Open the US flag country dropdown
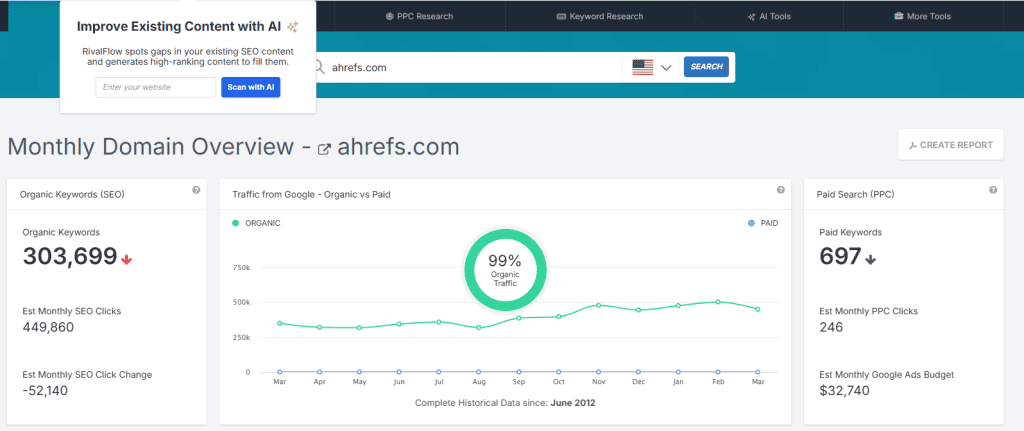The width and height of the screenshot is (1024, 431). (x=651, y=67)
